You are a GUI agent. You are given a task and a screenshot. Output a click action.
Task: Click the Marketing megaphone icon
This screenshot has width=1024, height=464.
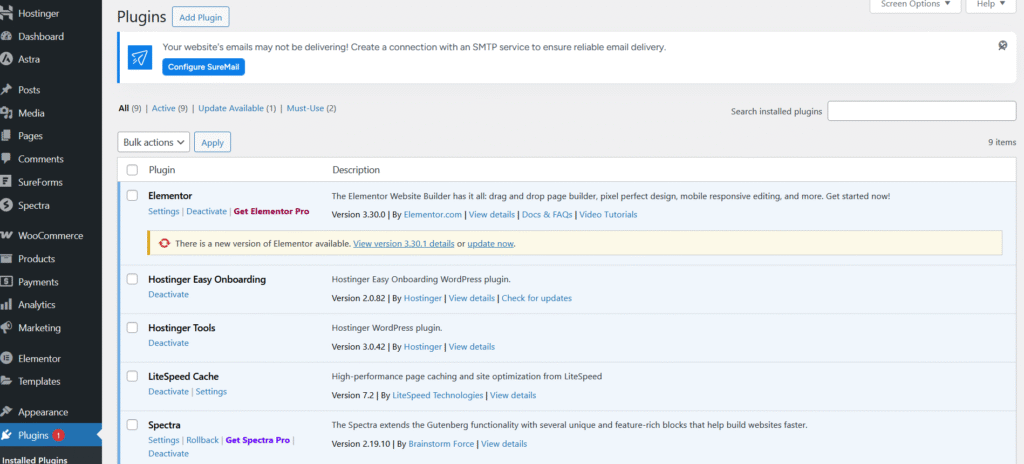tap(6, 328)
